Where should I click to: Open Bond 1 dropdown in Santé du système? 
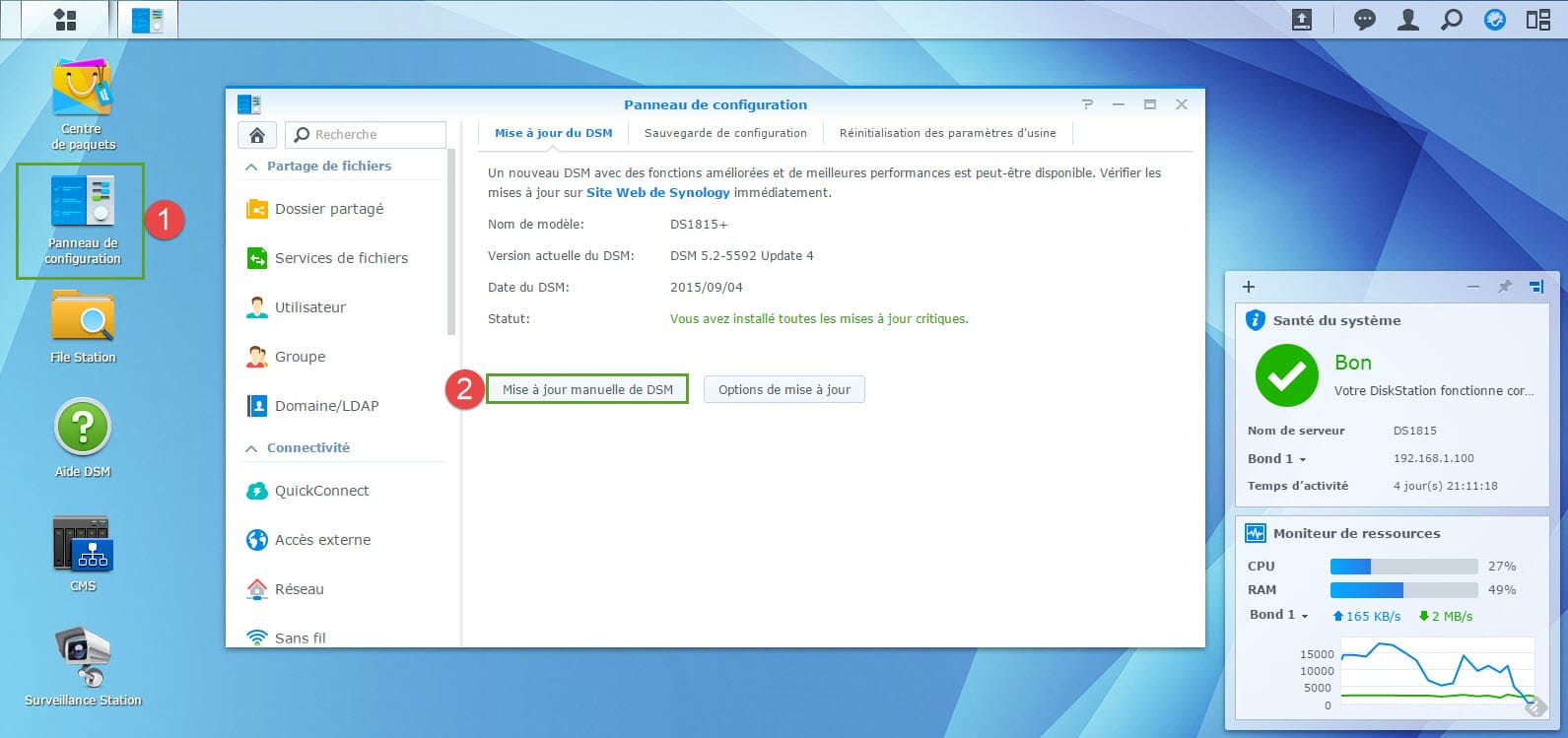(x=1277, y=458)
